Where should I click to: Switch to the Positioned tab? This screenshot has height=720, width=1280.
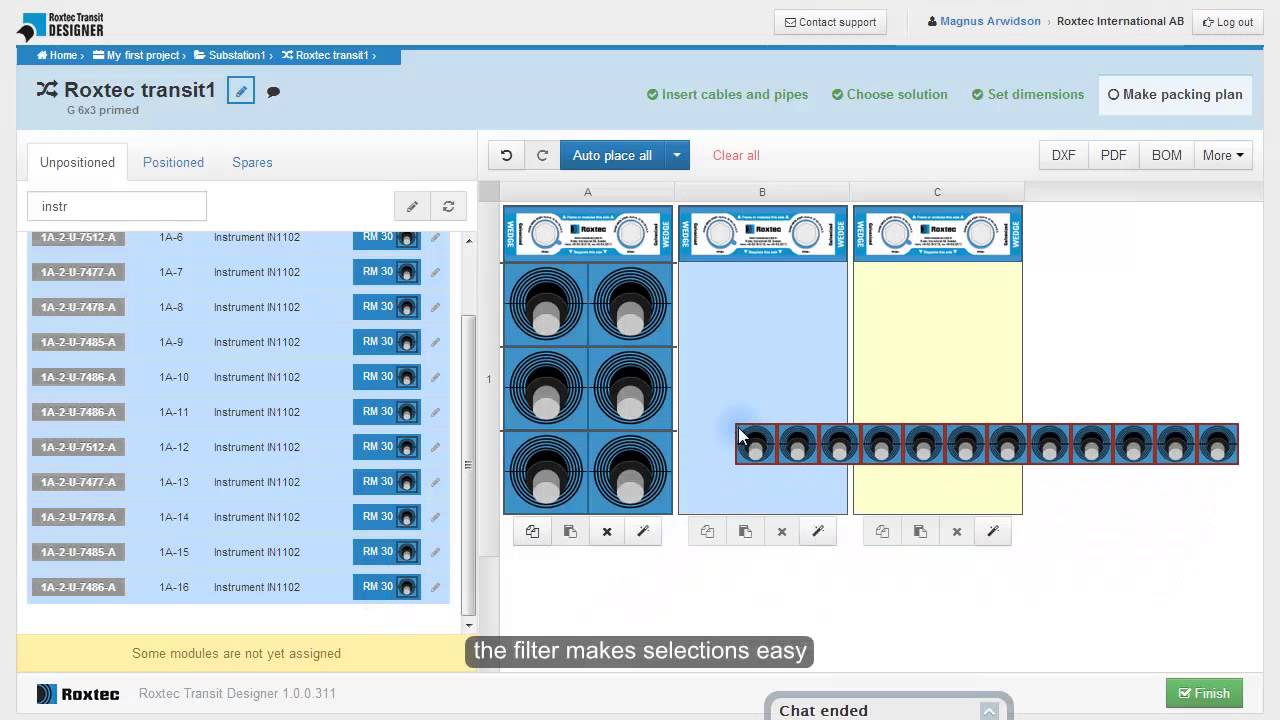pos(173,162)
